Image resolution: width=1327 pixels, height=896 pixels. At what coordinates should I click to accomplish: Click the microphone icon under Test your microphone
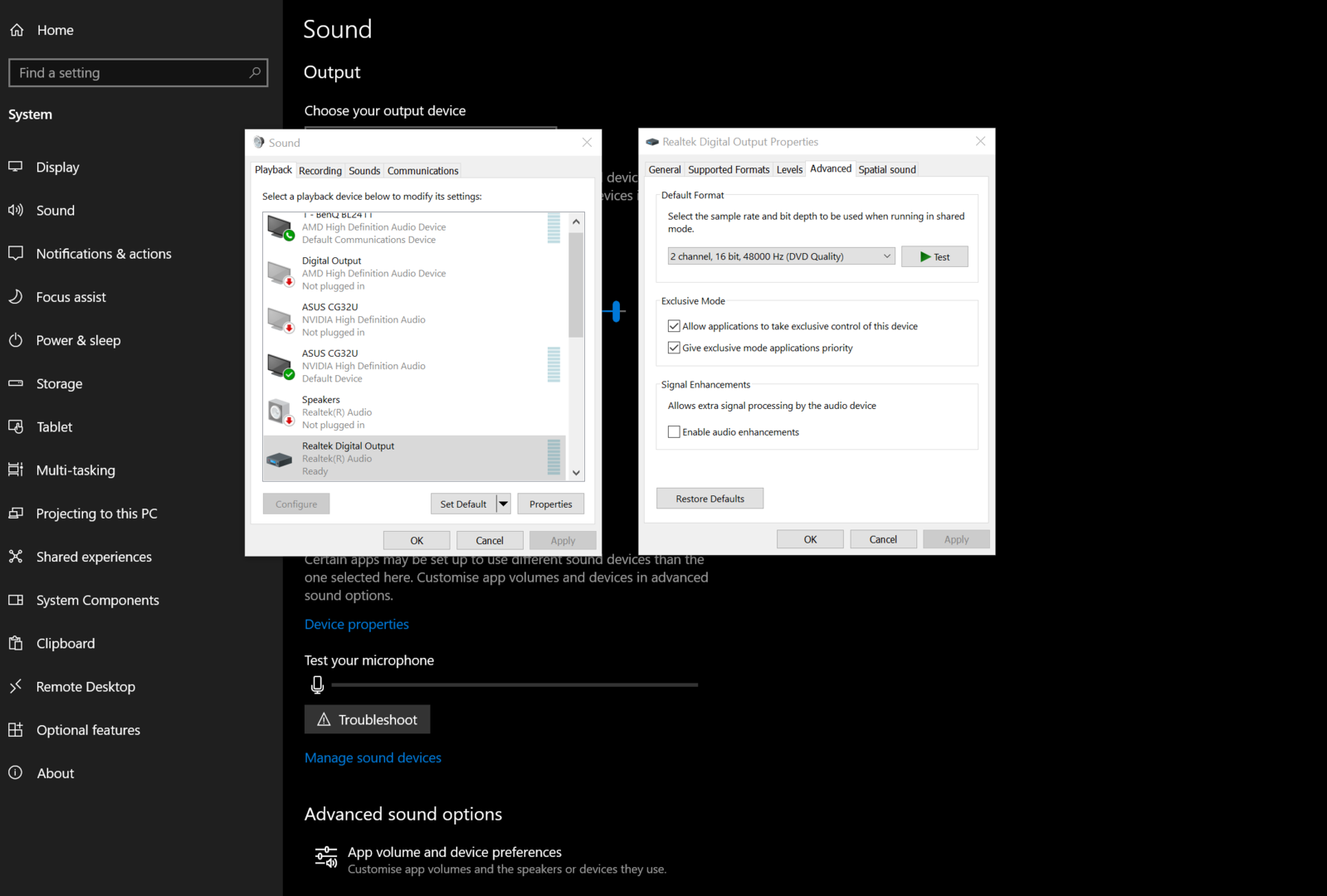pyautogui.click(x=317, y=684)
